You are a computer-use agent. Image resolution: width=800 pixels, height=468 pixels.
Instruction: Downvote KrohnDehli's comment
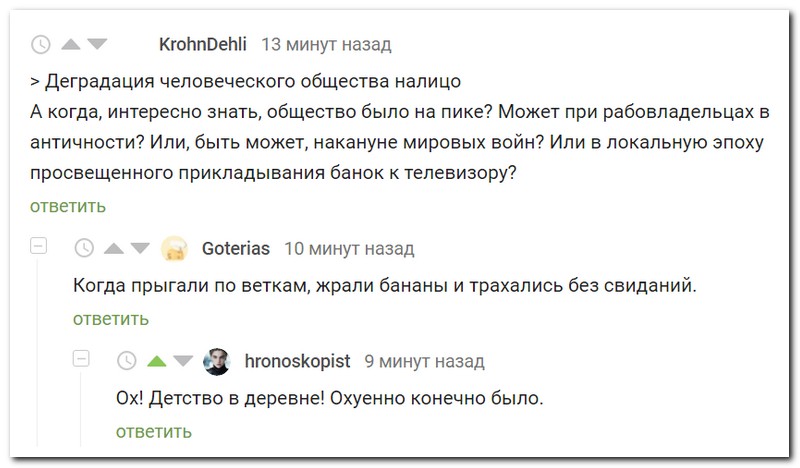(x=95, y=45)
